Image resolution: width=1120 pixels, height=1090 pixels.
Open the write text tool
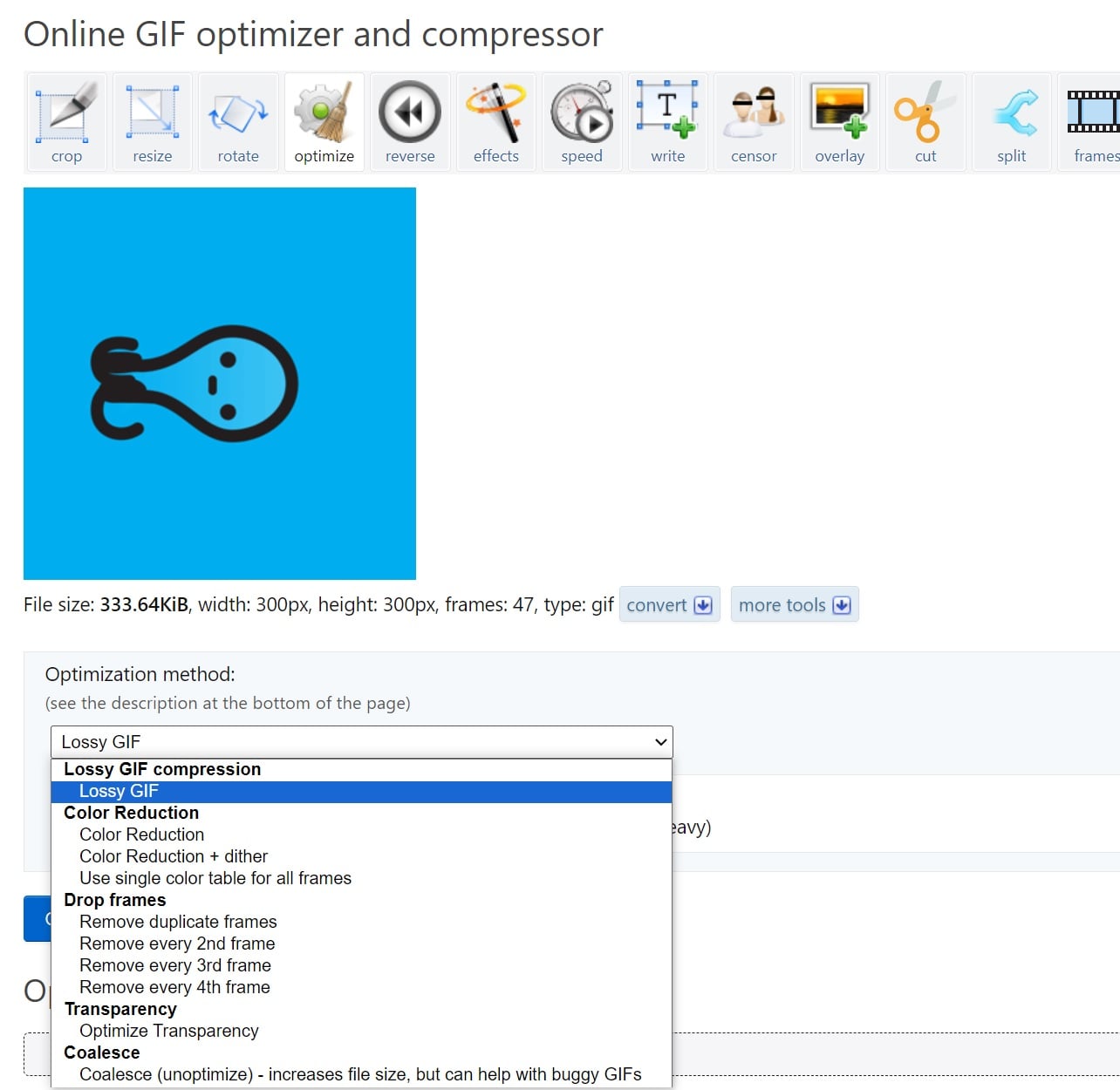[x=668, y=123]
